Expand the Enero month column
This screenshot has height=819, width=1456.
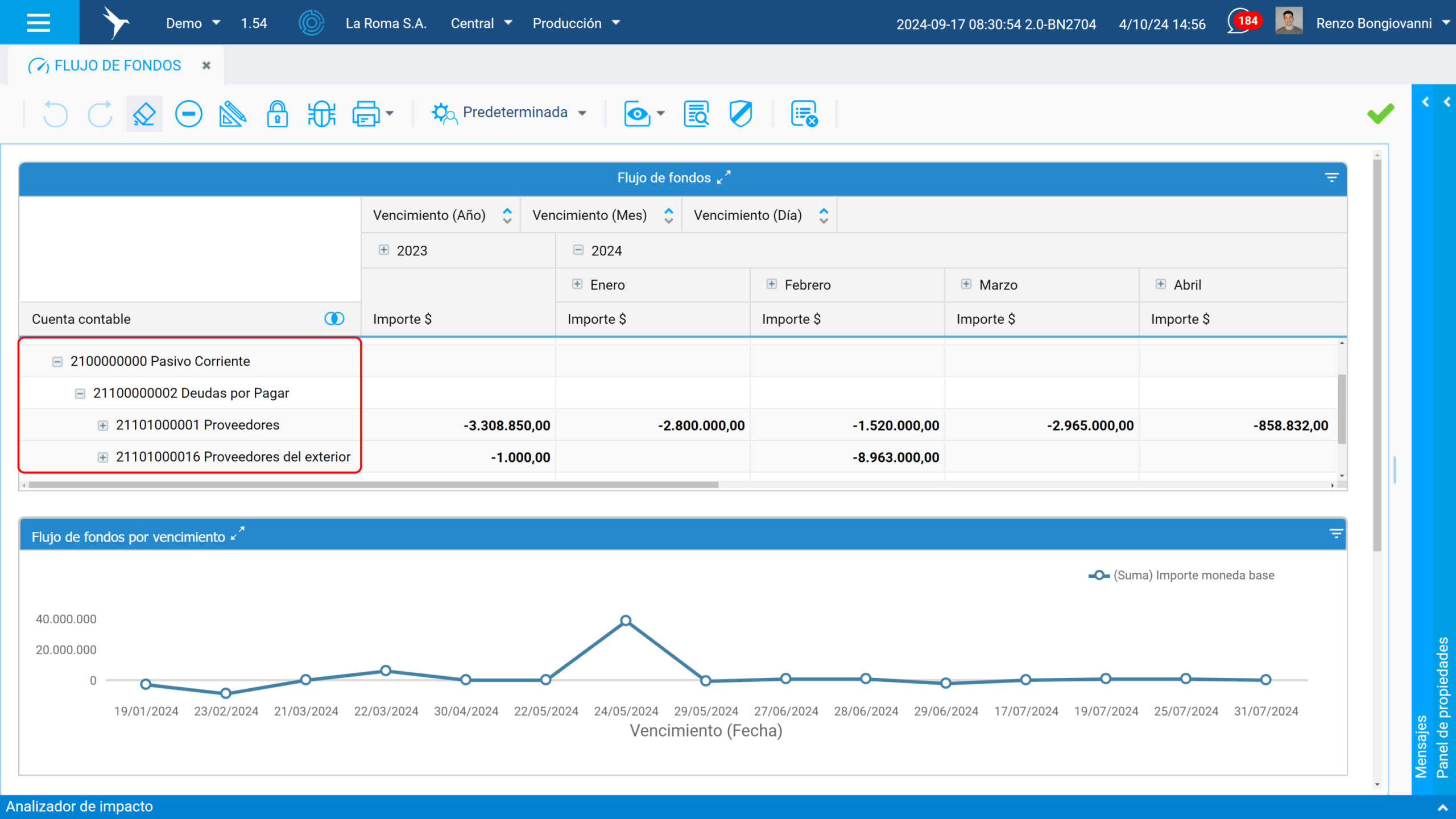(577, 284)
